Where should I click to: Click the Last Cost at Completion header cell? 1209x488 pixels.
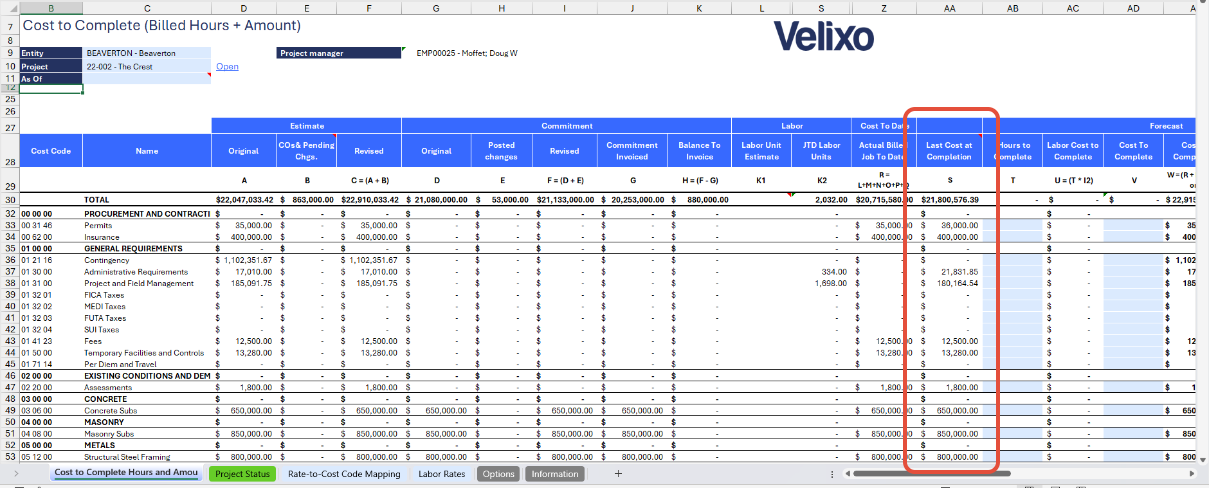click(948, 150)
